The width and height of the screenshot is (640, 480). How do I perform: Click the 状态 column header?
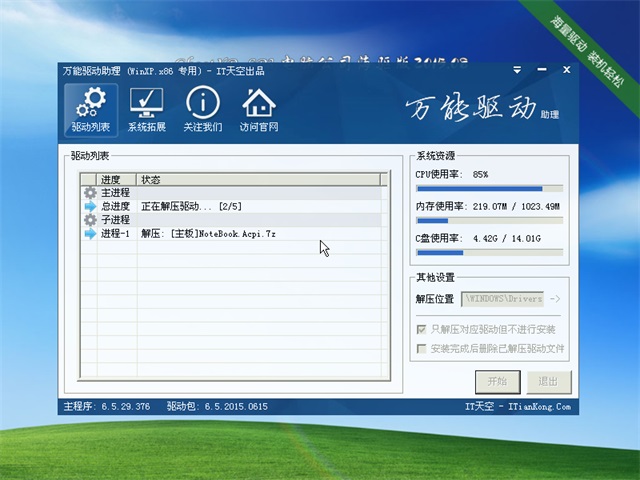pos(260,179)
